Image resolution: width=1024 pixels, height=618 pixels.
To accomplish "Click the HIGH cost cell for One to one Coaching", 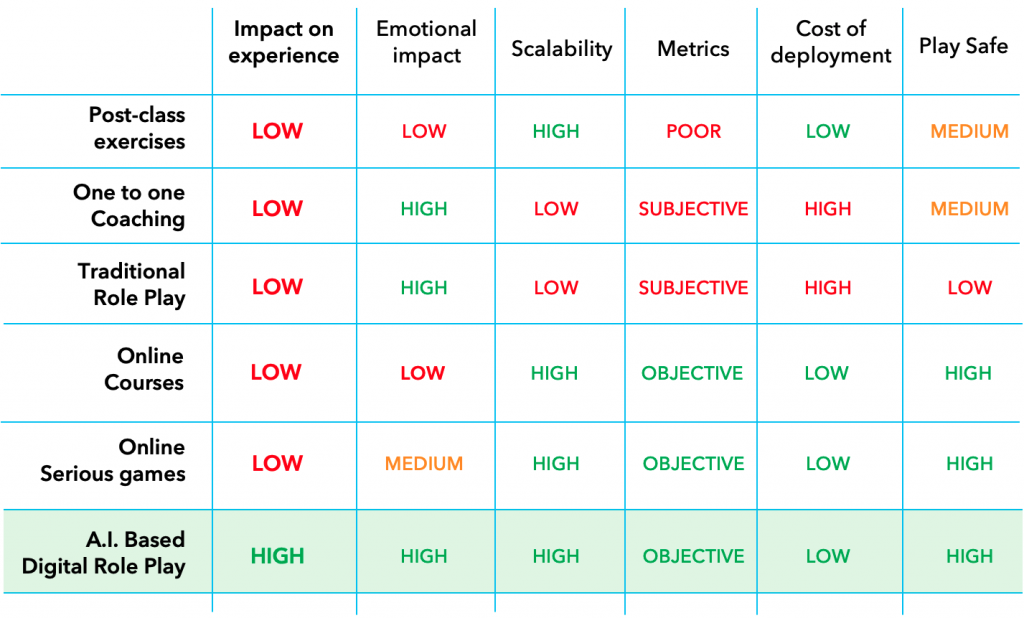I will click(x=828, y=209).
